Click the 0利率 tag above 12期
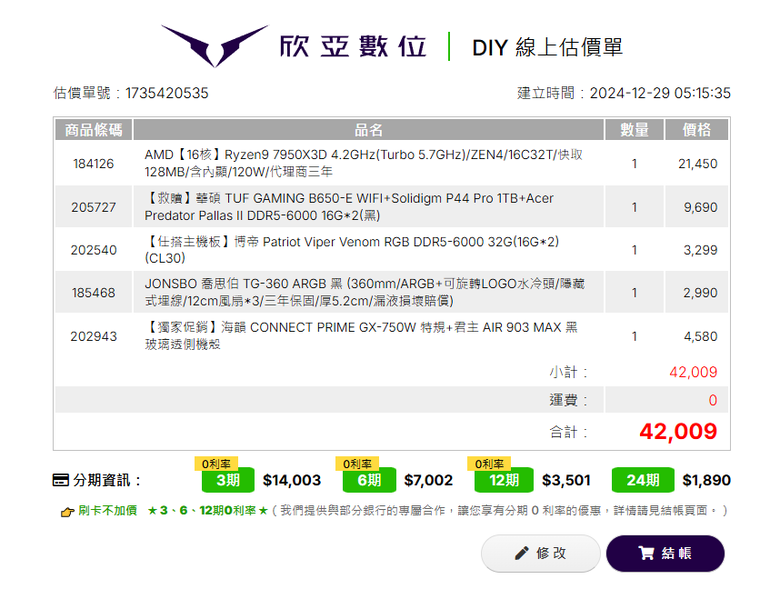 click(489, 464)
